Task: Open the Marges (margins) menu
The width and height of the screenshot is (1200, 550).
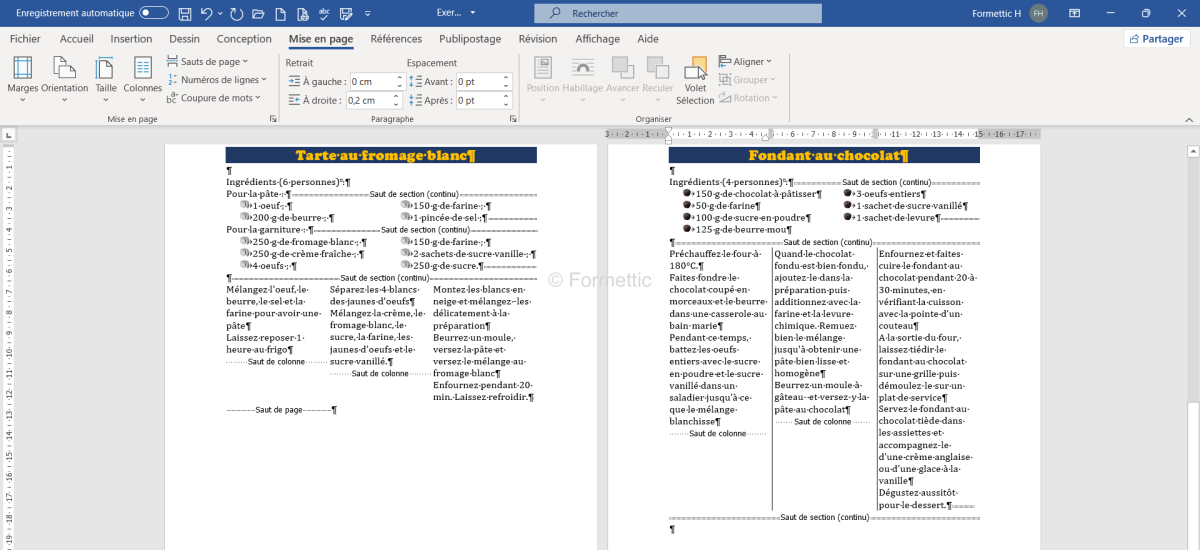Action: 22,75
